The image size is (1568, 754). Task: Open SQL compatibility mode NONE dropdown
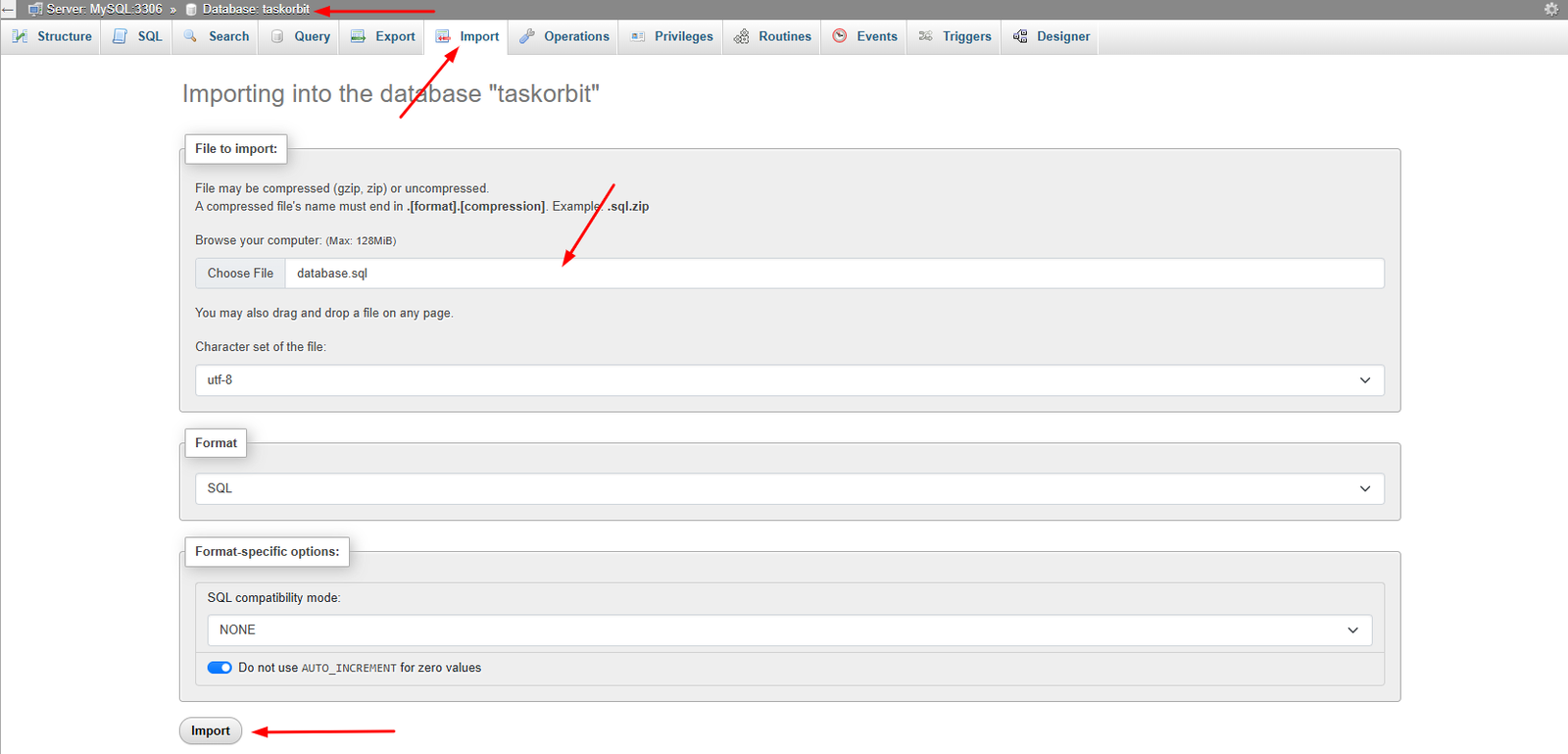pos(790,630)
